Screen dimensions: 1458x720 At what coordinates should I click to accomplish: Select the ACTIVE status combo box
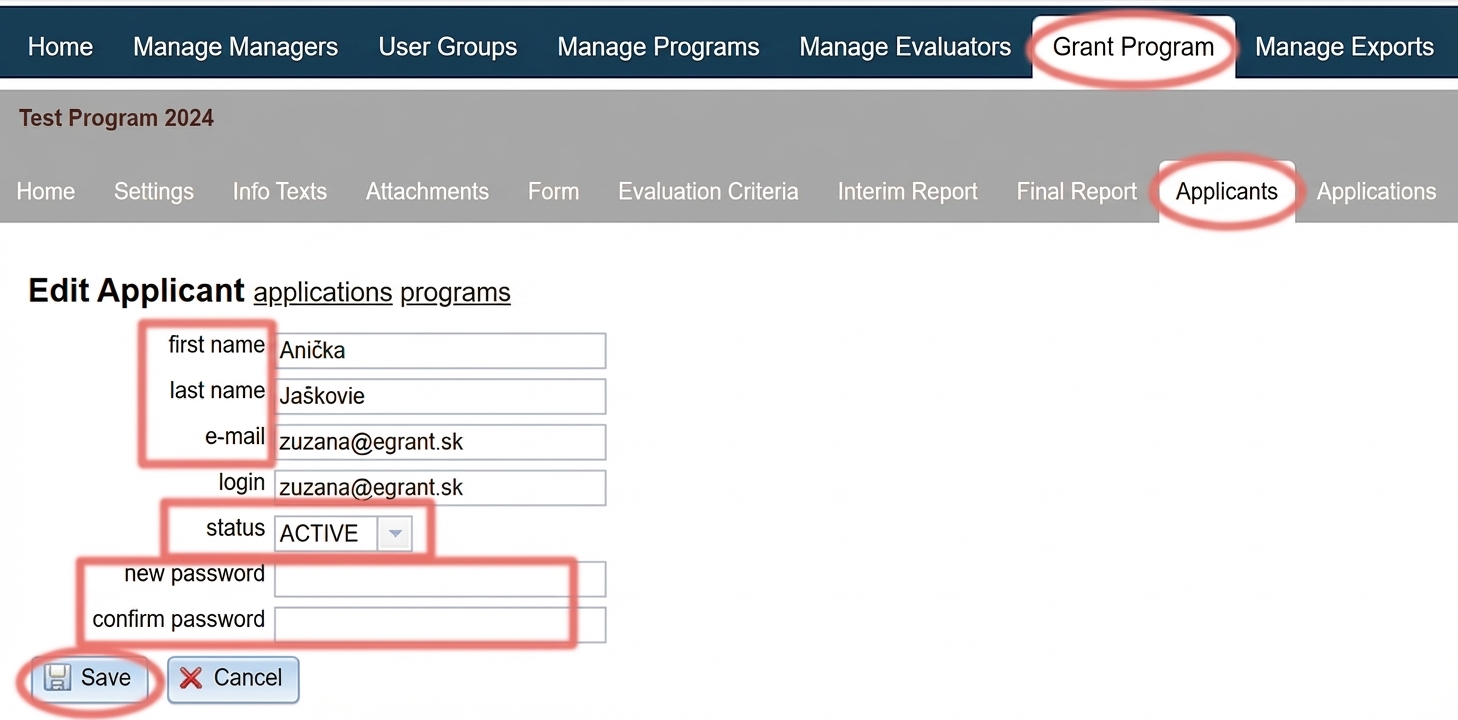[343, 533]
